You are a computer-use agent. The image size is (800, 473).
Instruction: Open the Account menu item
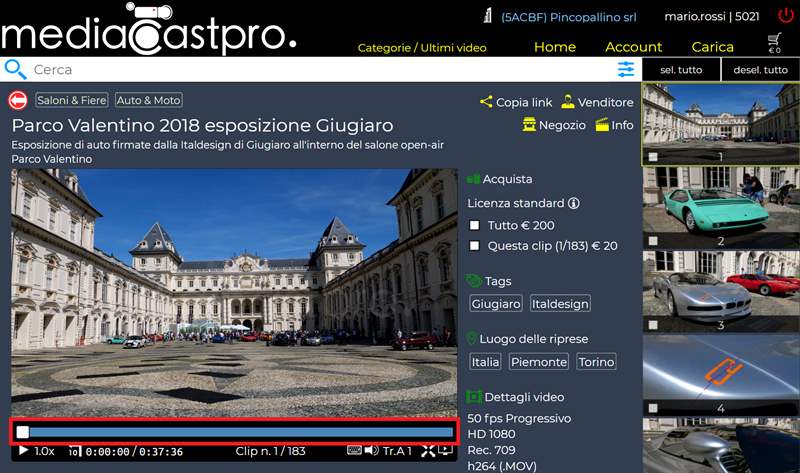pyautogui.click(x=633, y=47)
